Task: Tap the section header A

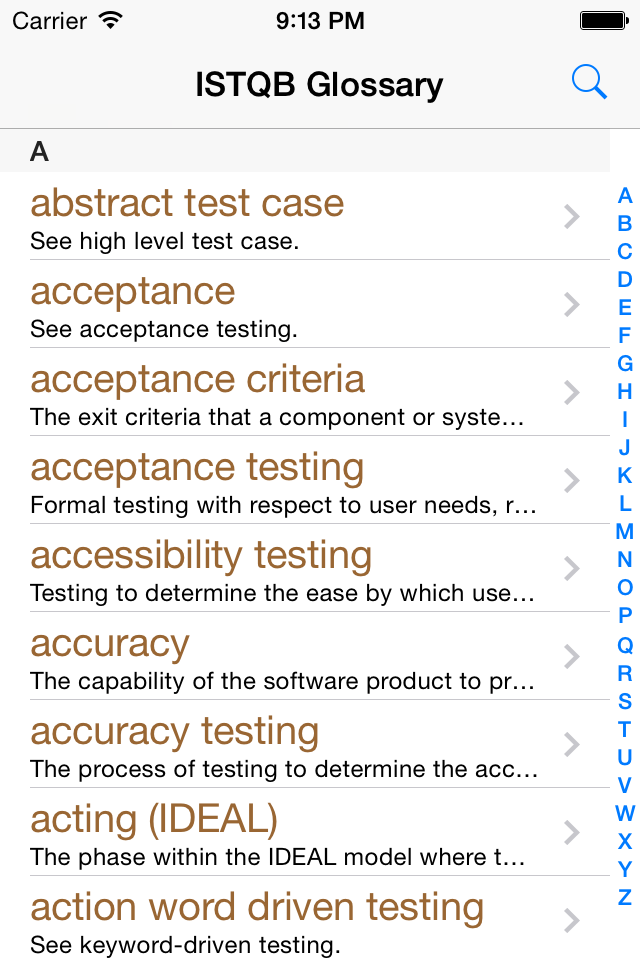Action: point(305,151)
